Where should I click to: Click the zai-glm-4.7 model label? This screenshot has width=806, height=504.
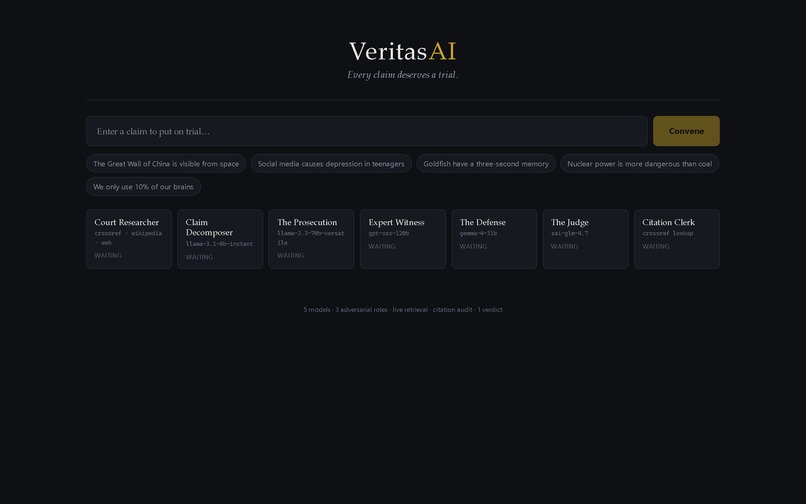pyautogui.click(x=569, y=233)
